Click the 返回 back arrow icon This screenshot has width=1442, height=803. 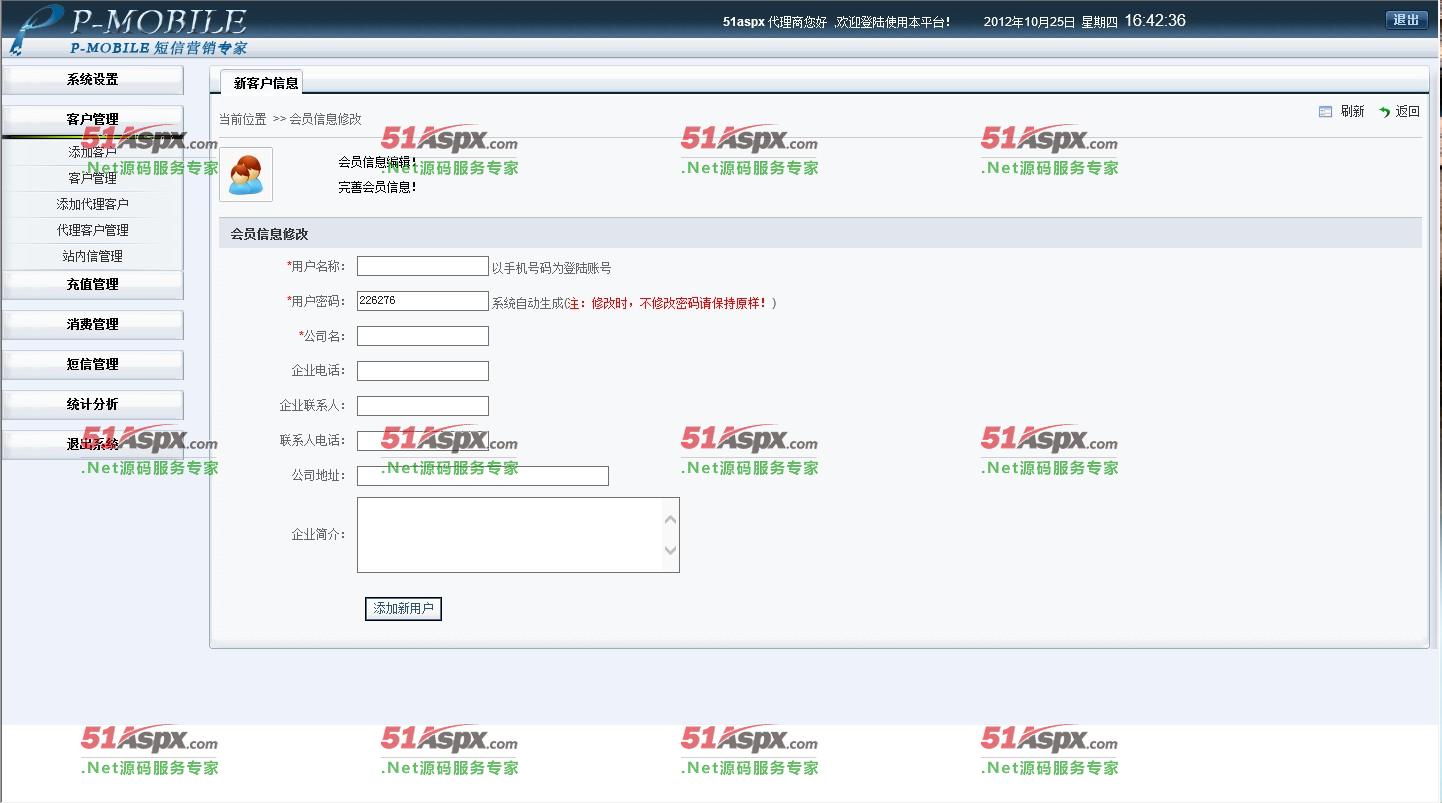(x=1384, y=112)
